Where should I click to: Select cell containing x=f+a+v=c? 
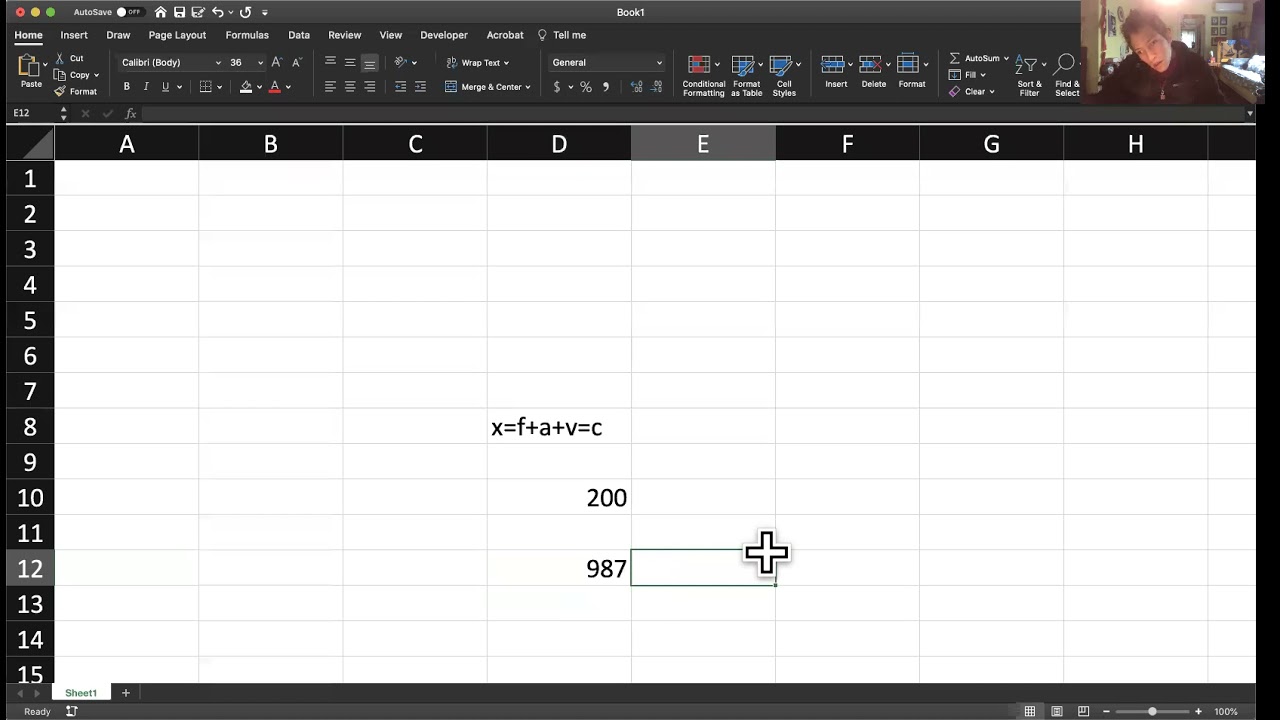[x=559, y=427]
